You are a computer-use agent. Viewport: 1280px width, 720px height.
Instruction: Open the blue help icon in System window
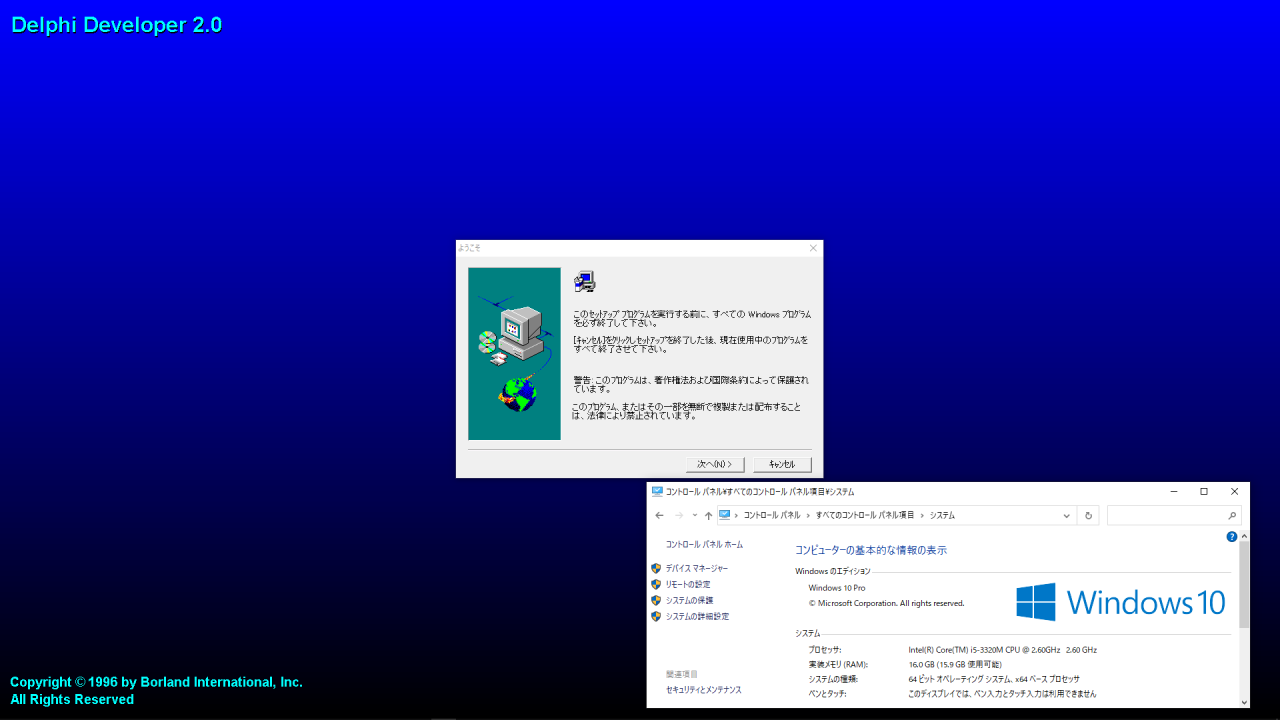point(1232,537)
